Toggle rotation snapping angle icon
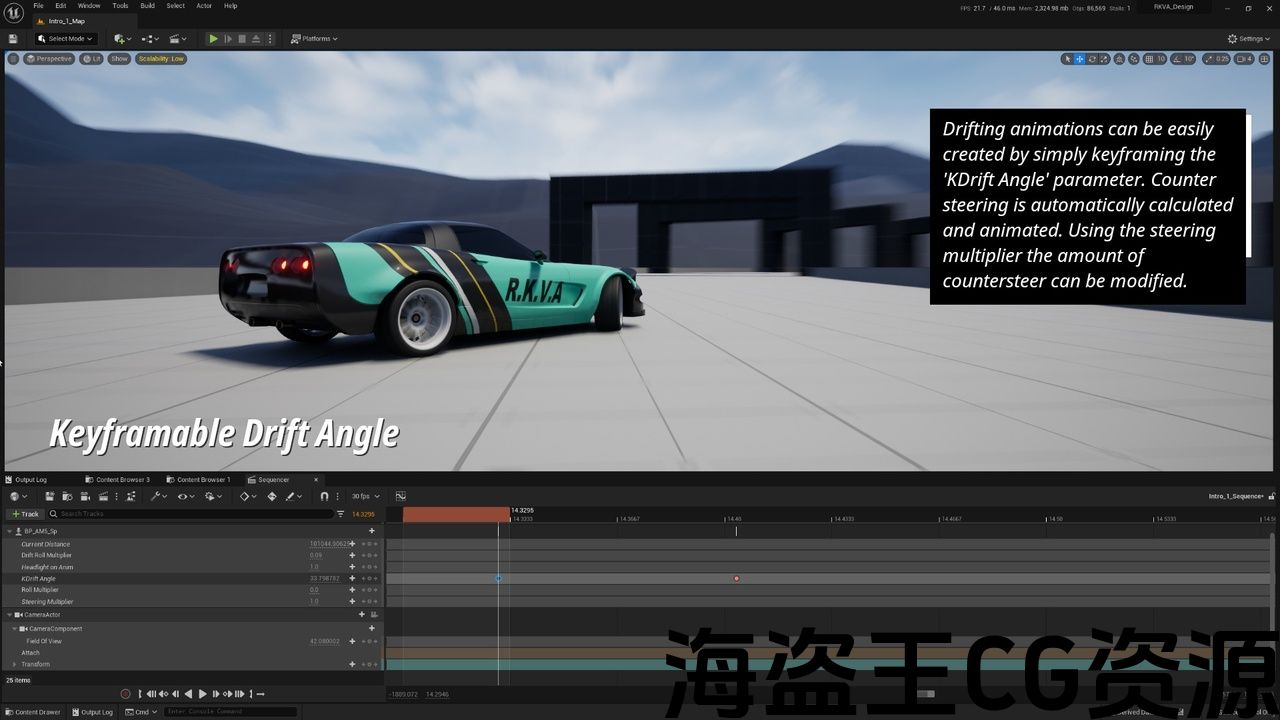 (x=1176, y=59)
